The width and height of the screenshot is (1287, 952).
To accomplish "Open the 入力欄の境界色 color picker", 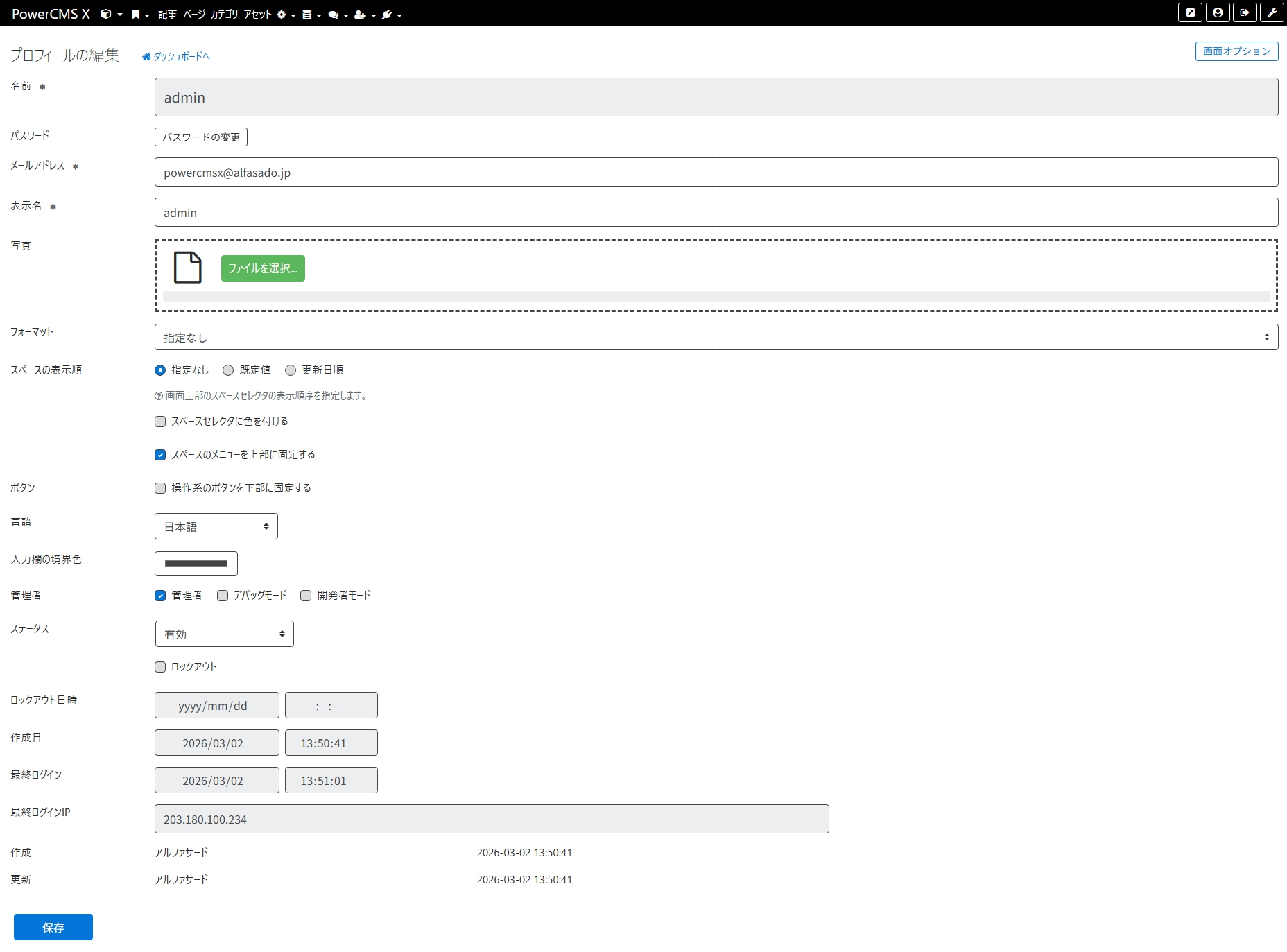I will pyautogui.click(x=196, y=564).
